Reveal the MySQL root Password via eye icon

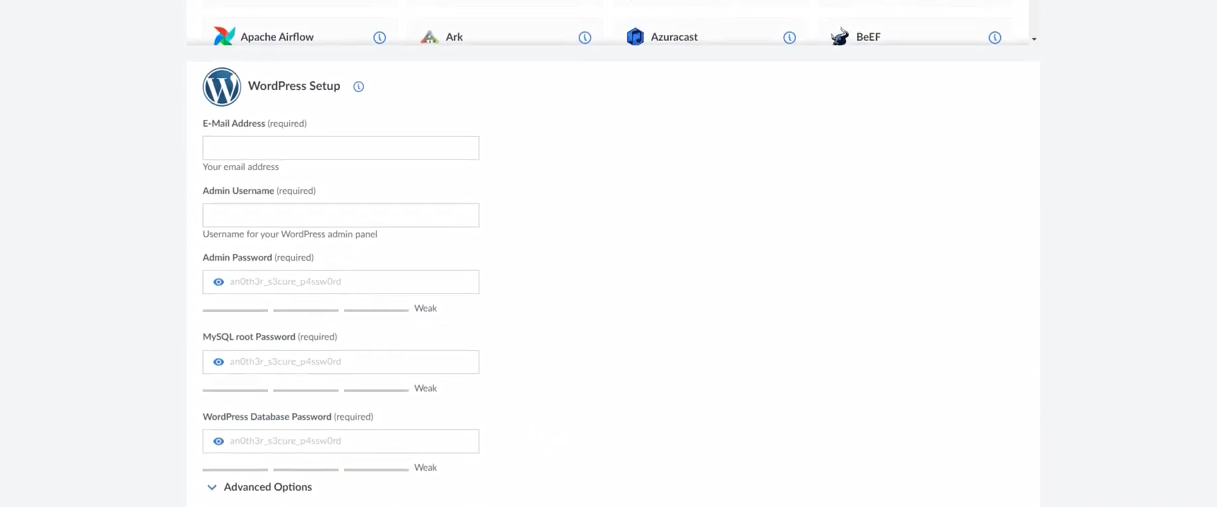pyautogui.click(x=218, y=362)
